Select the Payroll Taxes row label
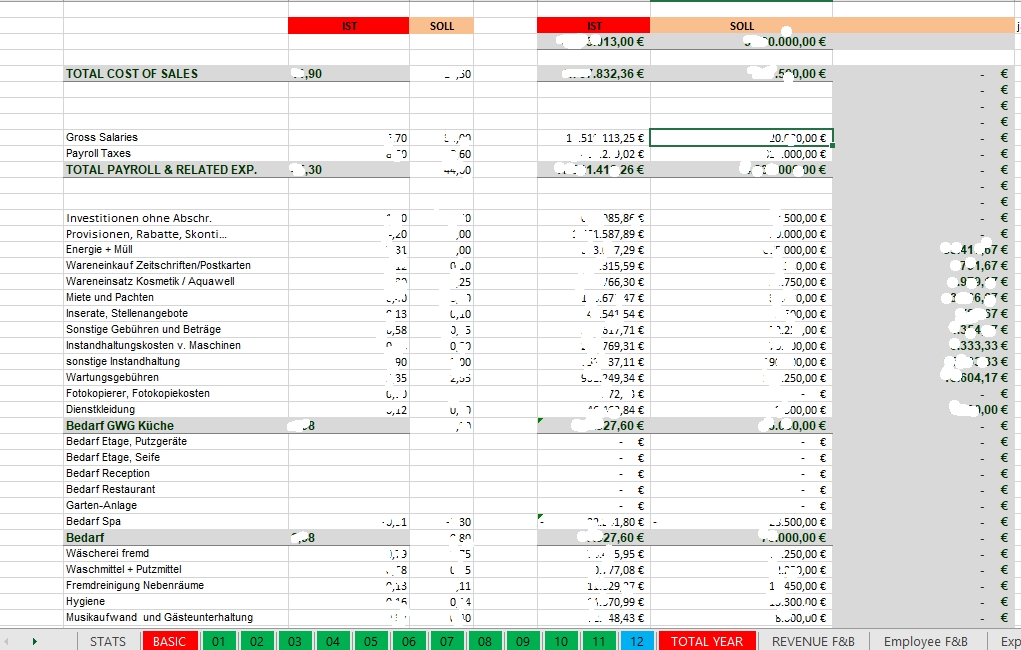This screenshot has height=650, width=1021. 98,154
